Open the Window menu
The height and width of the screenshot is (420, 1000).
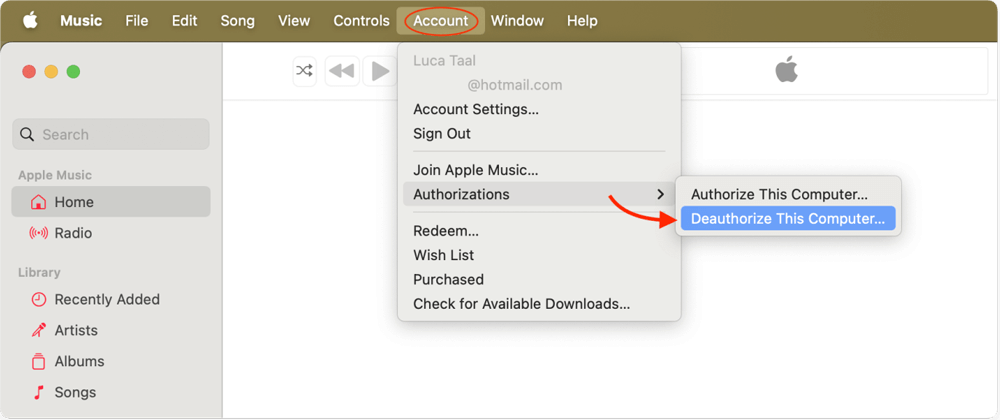pyautogui.click(x=517, y=20)
